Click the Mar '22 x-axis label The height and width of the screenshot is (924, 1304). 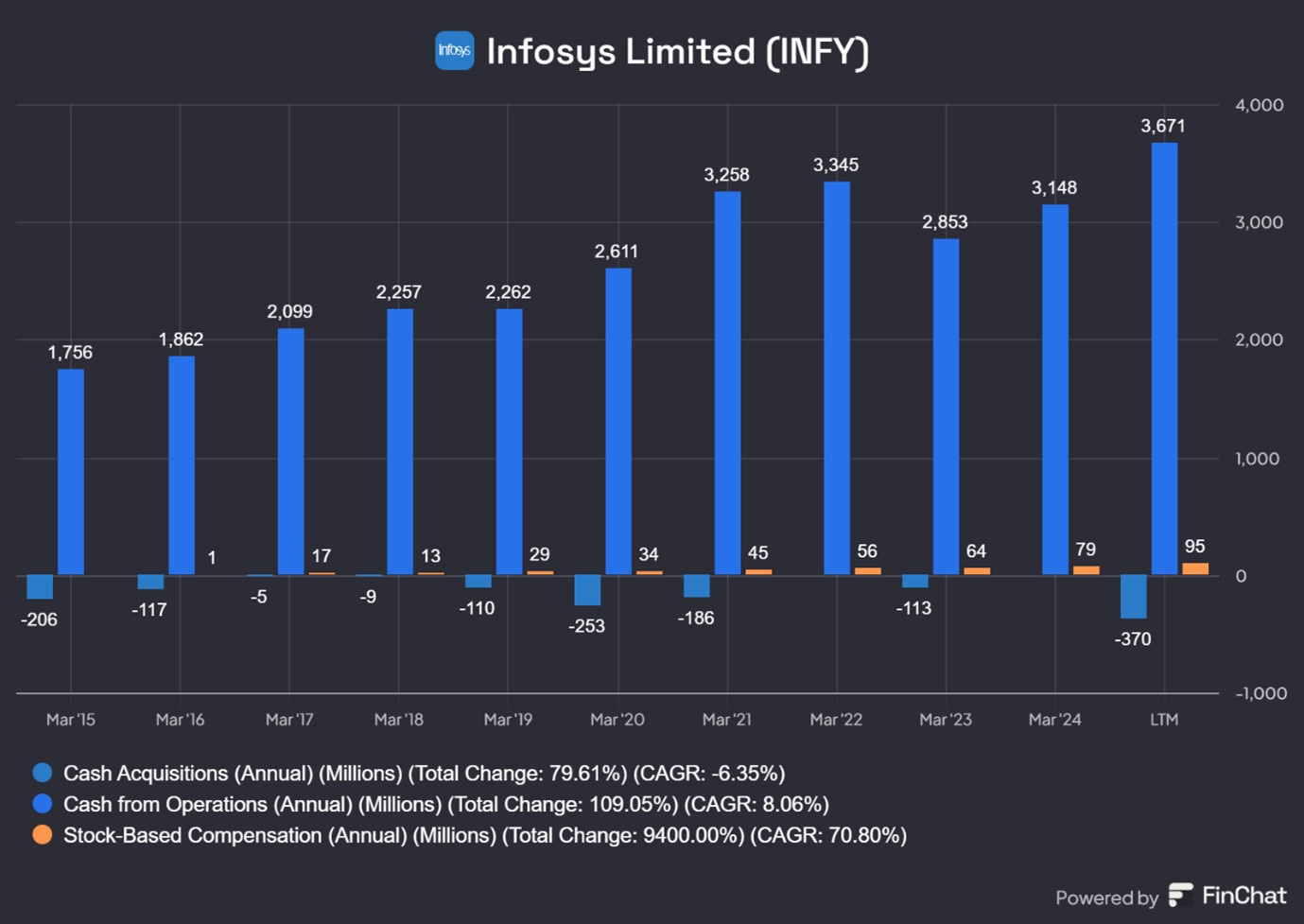coord(836,720)
